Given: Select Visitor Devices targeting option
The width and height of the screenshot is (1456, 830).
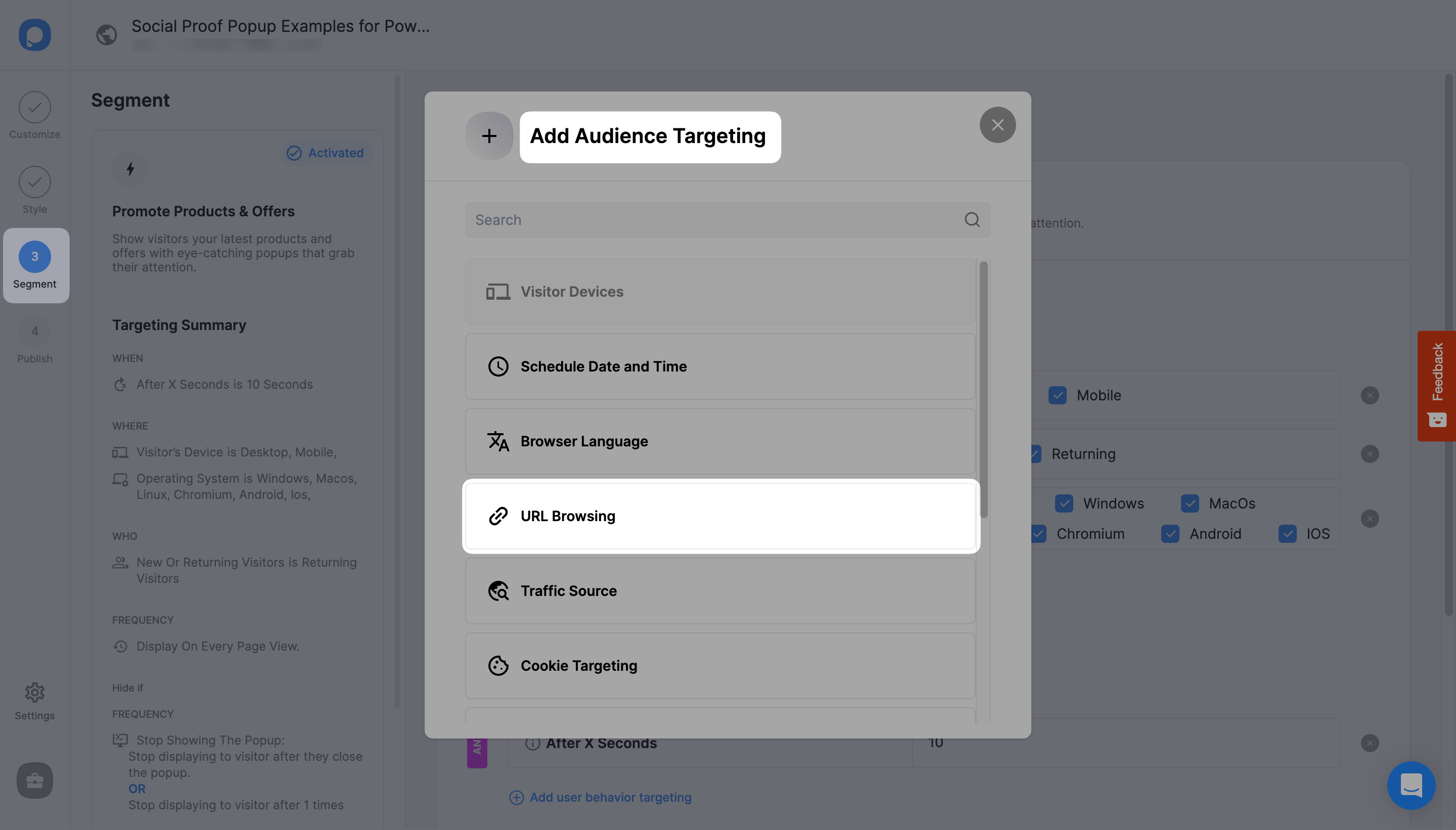Looking at the screenshot, I should pyautogui.click(x=720, y=292).
